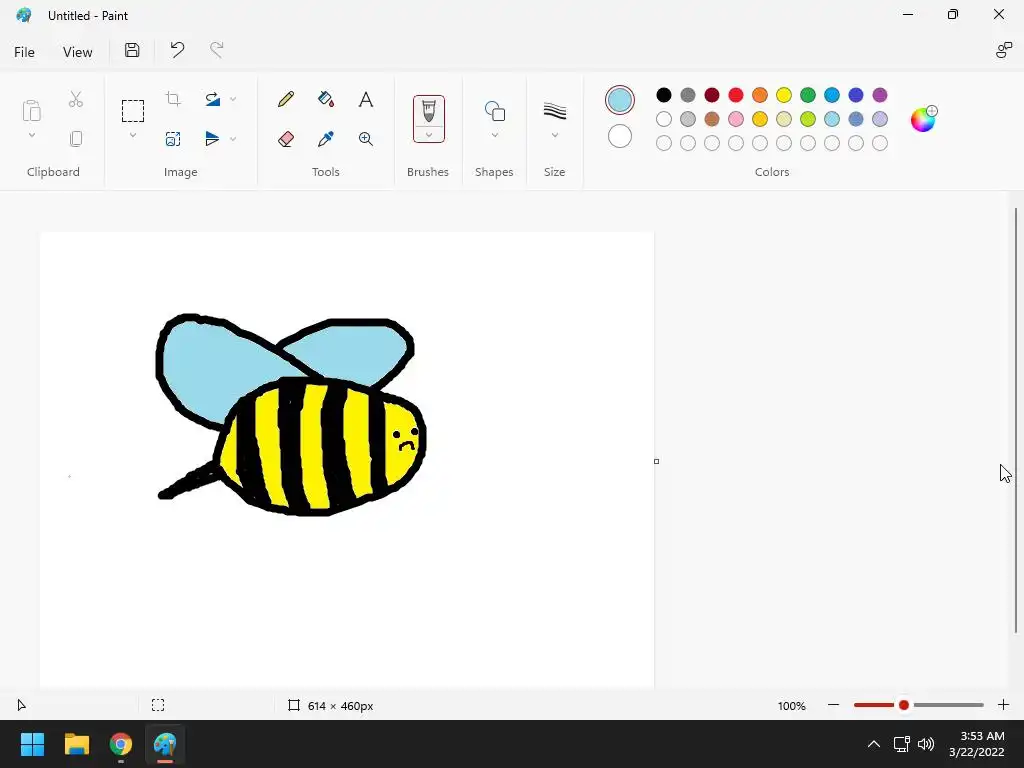Screen dimensions: 1024x768
Task: Click the Redo arrow
Action: pyautogui.click(x=216, y=50)
